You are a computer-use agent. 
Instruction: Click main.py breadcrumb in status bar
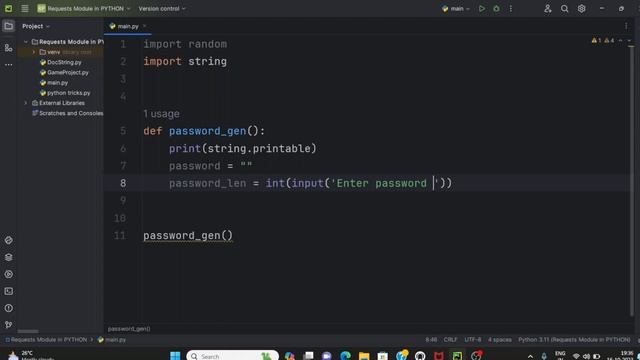click(112, 340)
